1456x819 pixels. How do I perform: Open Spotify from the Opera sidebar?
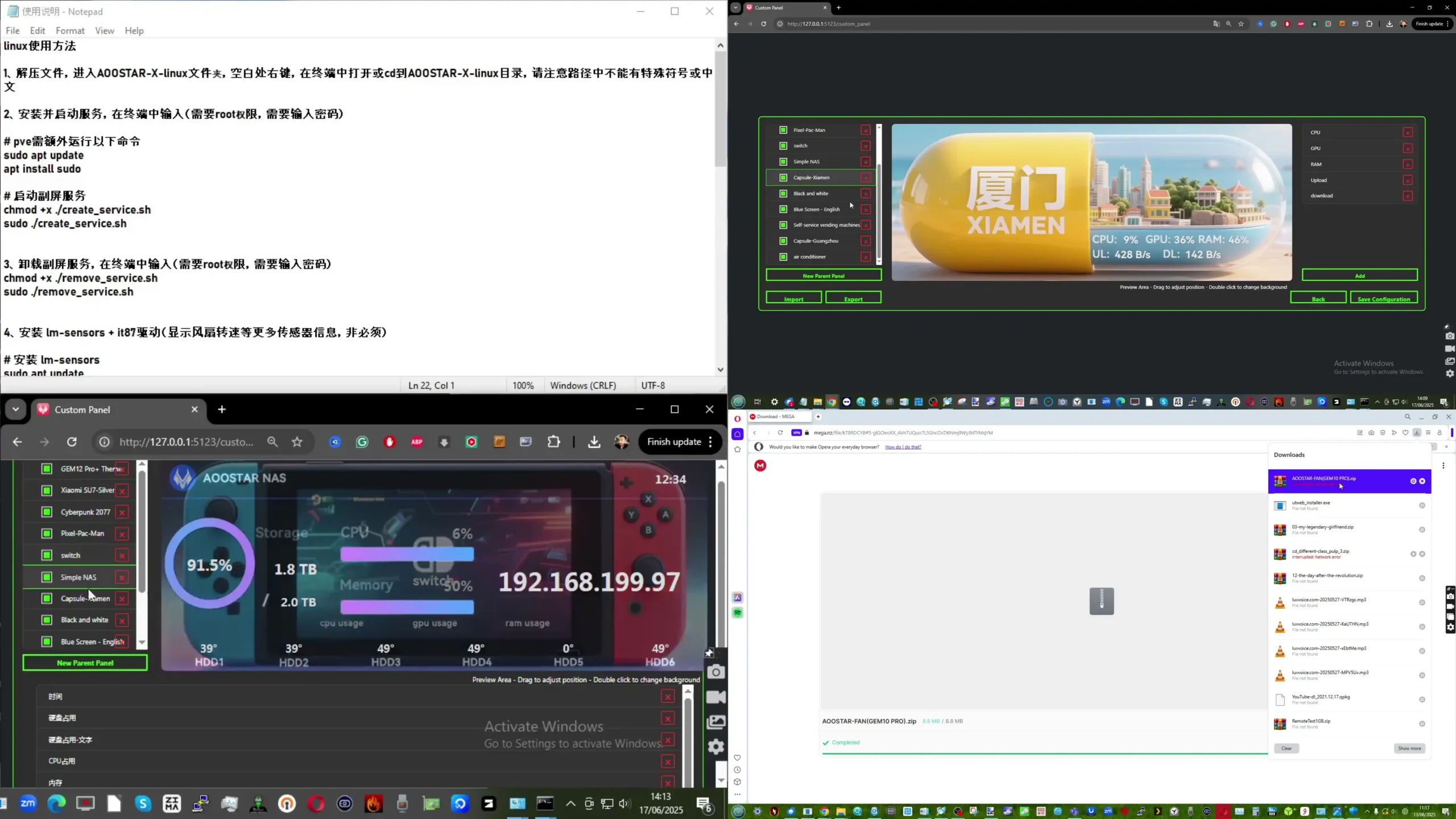tap(738, 613)
